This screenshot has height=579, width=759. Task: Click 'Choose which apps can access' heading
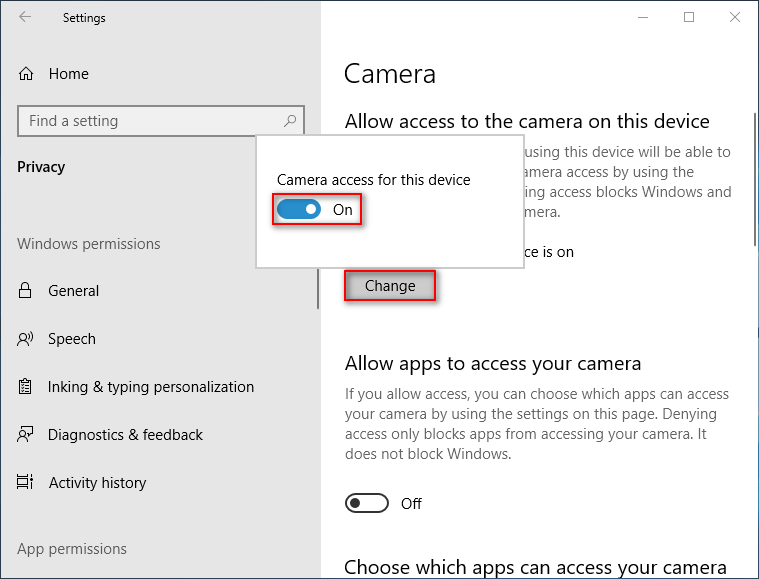click(x=535, y=567)
